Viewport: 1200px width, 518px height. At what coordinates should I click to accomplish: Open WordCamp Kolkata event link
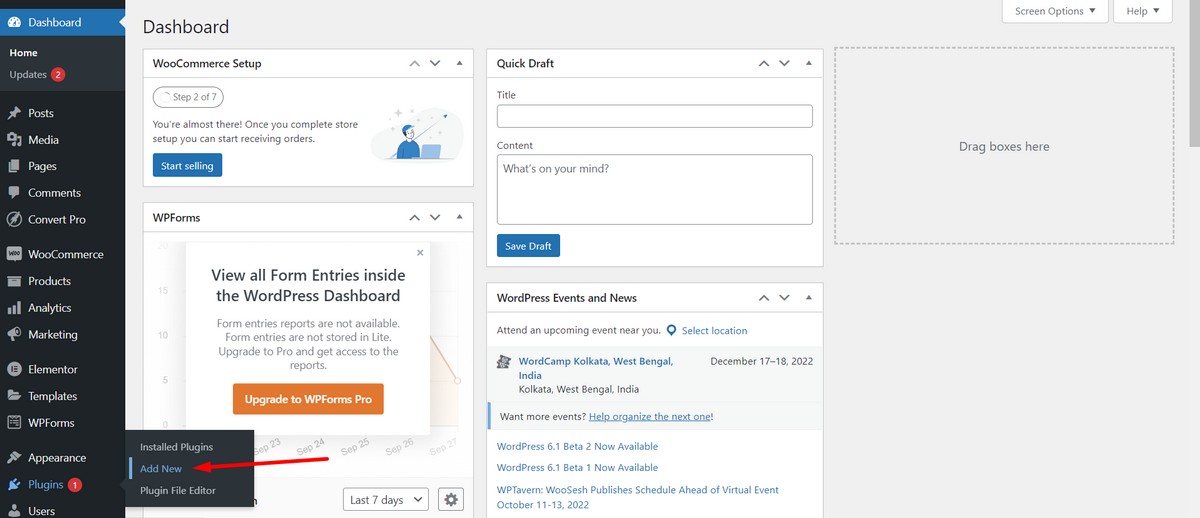tap(596, 368)
